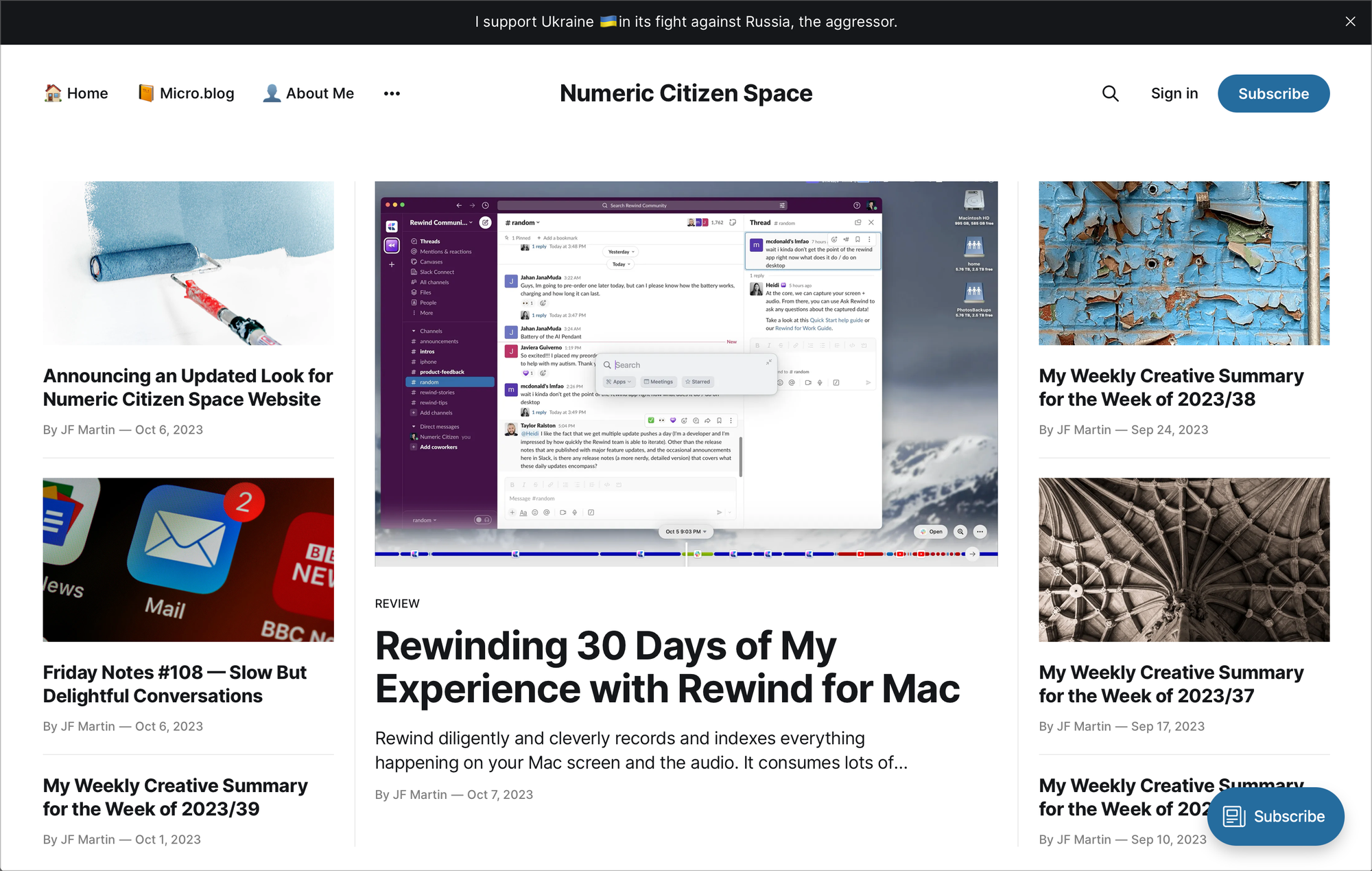Open the Home navigation item

point(86,93)
